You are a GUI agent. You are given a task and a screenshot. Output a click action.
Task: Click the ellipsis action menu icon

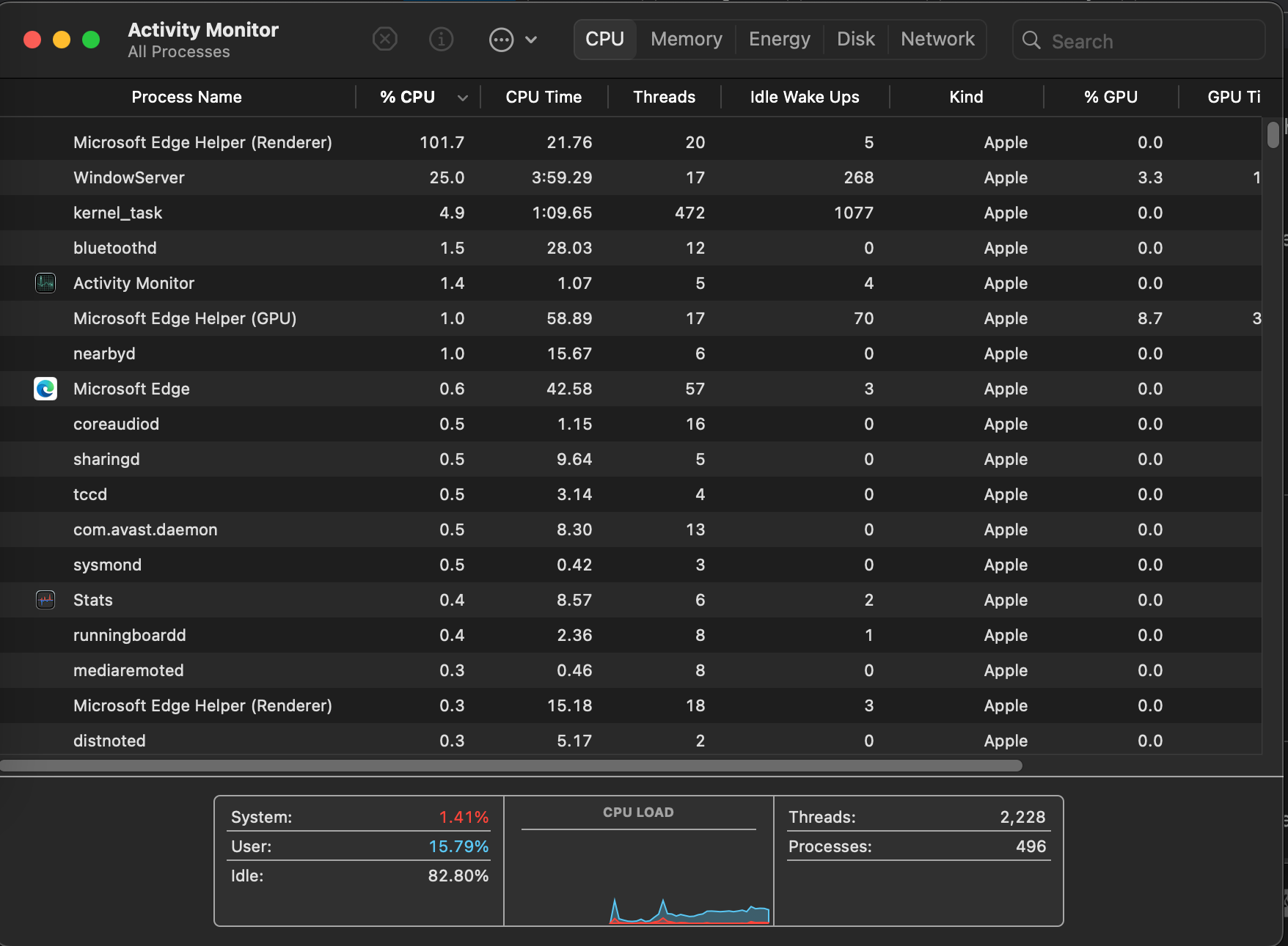click(501, 40)
